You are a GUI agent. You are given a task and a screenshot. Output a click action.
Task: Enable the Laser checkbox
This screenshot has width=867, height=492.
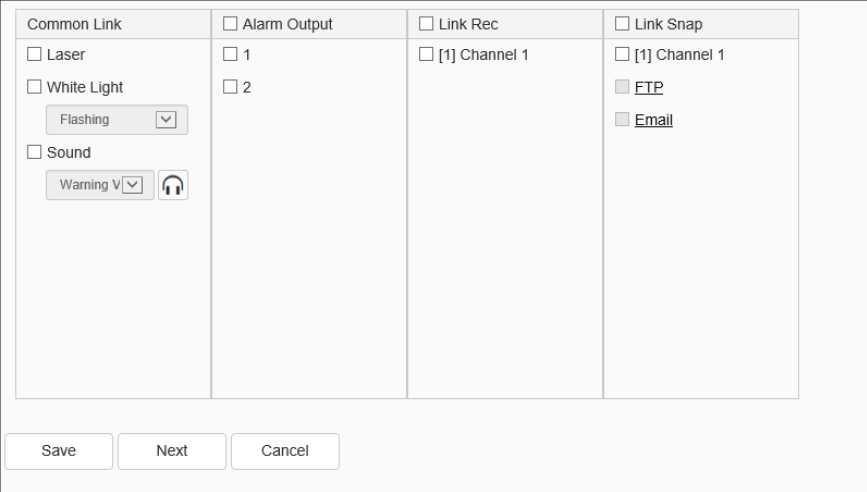(x=34, y=55)
